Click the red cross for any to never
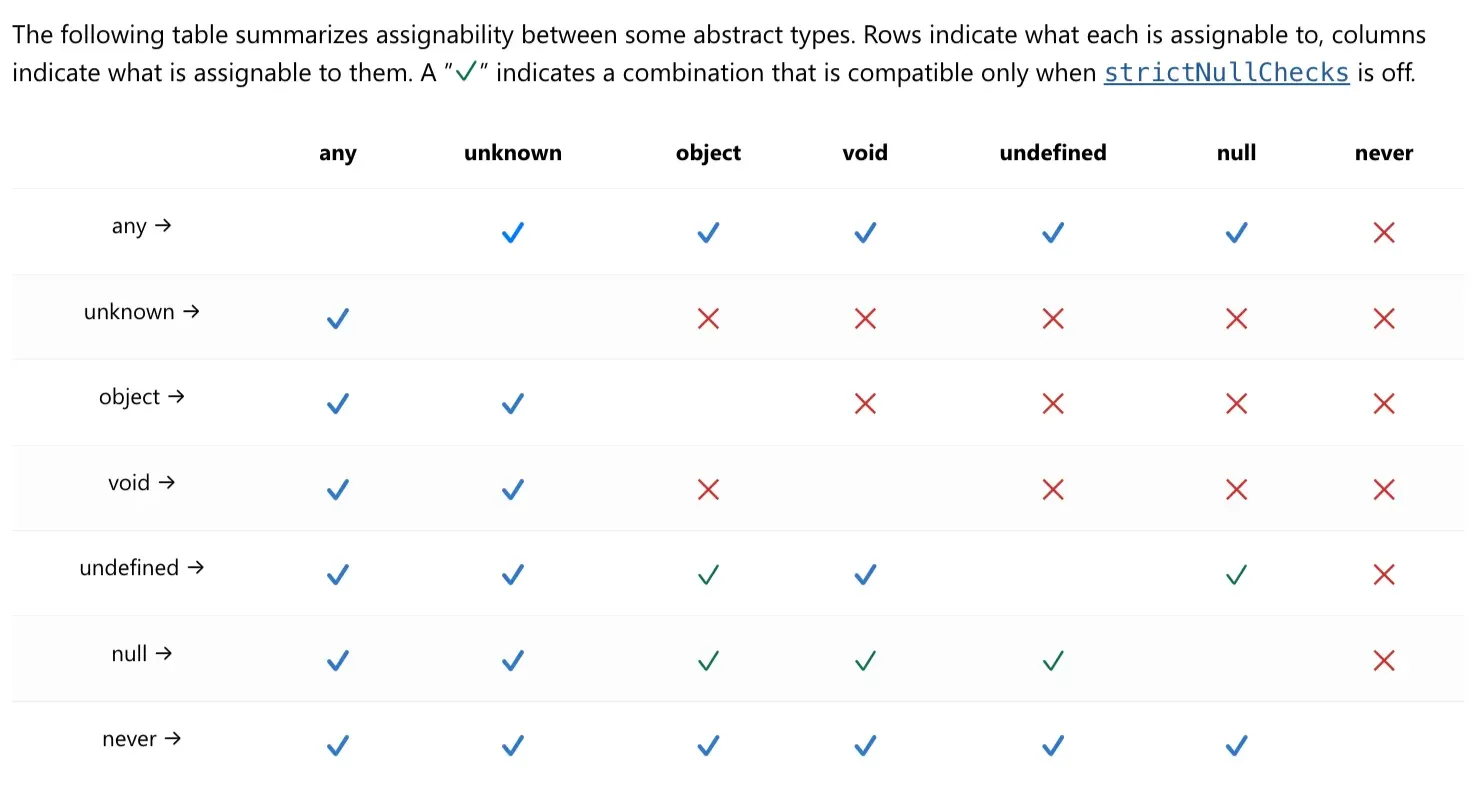Screen dimensions: 1484x811 pos(1383,233)
